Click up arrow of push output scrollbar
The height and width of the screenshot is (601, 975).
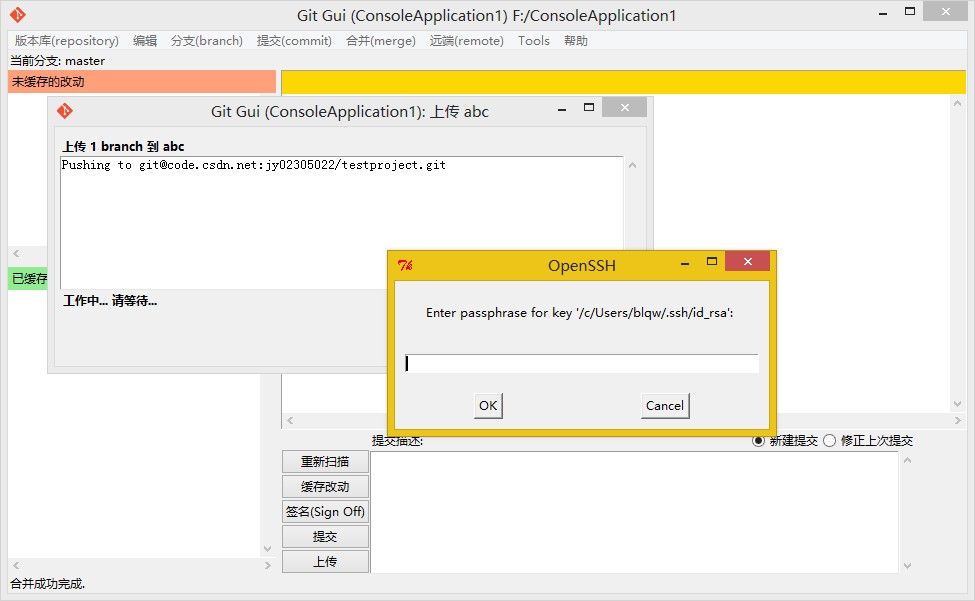[632, 165]
